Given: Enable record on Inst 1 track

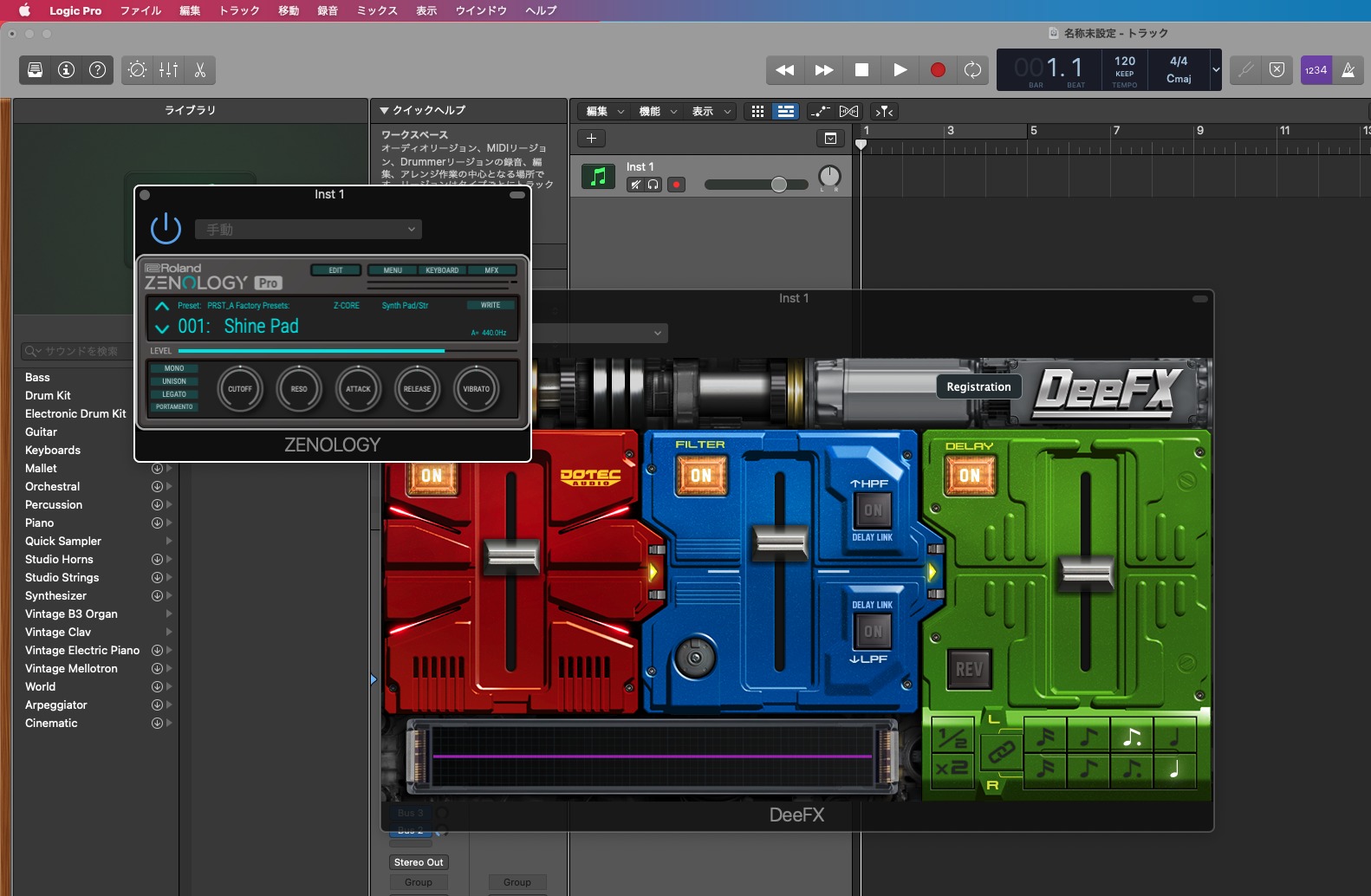Looking at the screenshot, I should [677, 184].
